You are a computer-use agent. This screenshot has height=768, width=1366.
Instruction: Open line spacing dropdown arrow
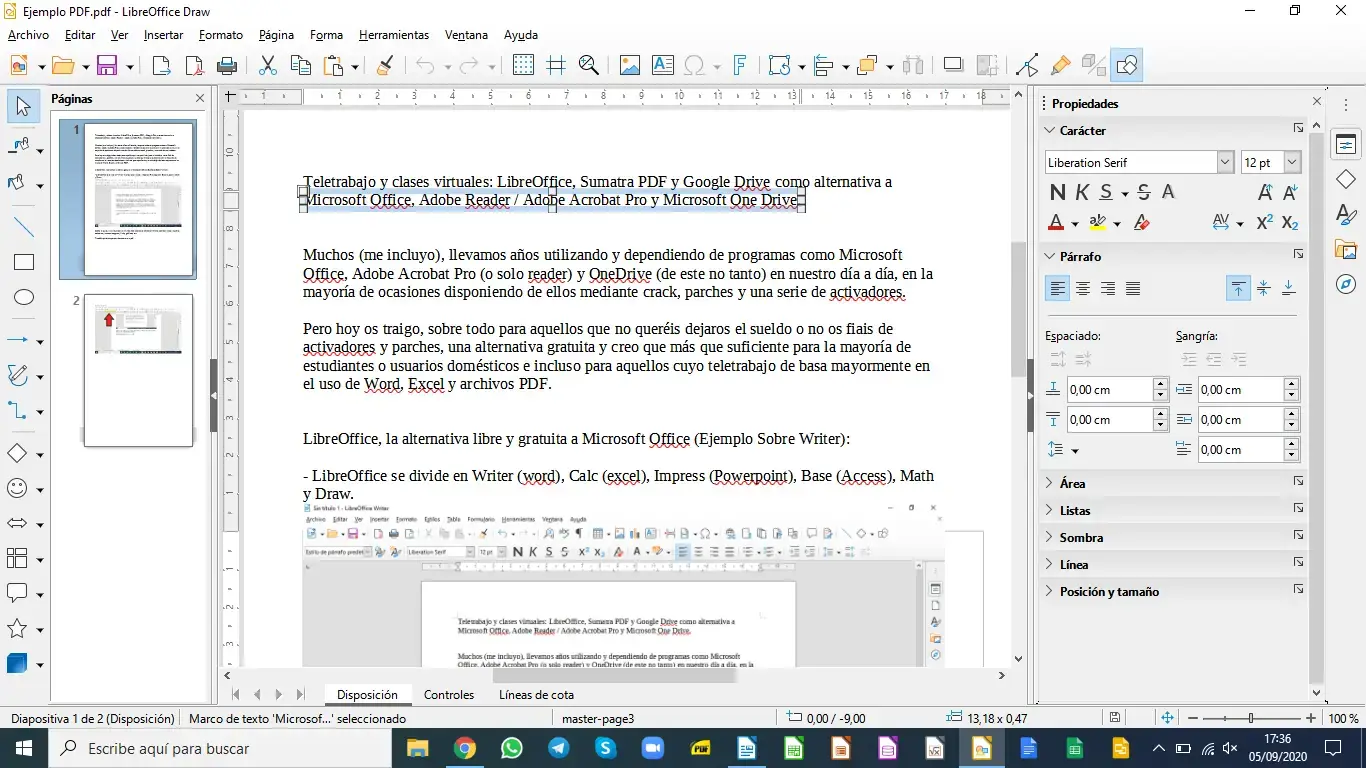point(1074,451)
